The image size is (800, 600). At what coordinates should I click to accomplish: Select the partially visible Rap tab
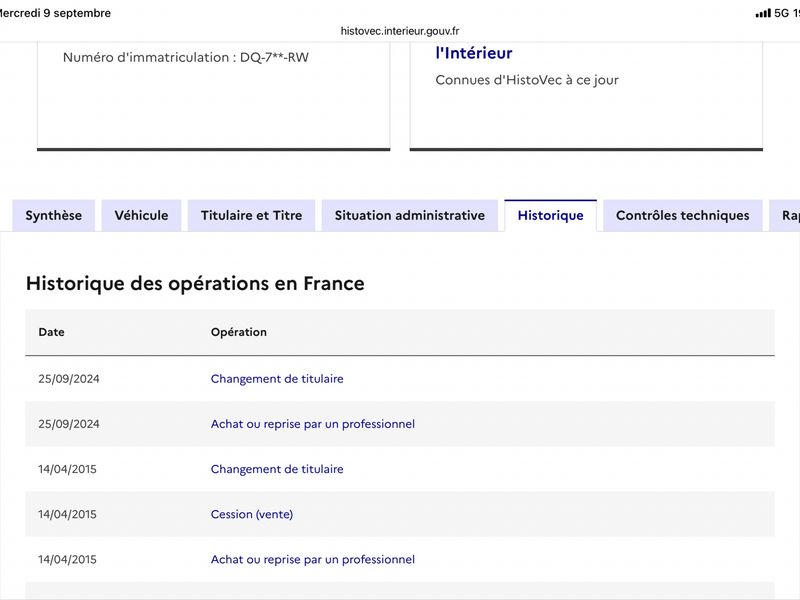pyautogui.click(x=785, y=216)
